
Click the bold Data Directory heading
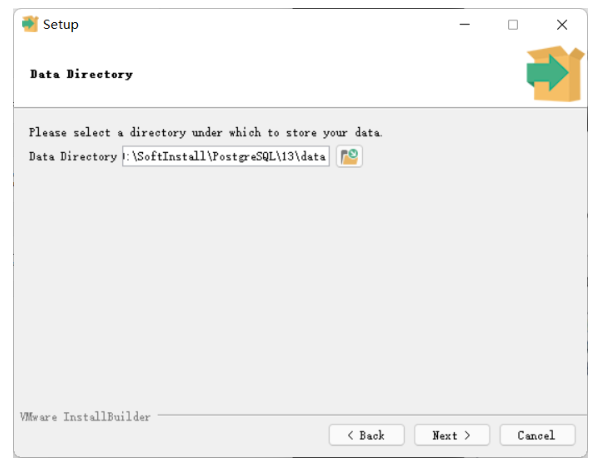81,74
